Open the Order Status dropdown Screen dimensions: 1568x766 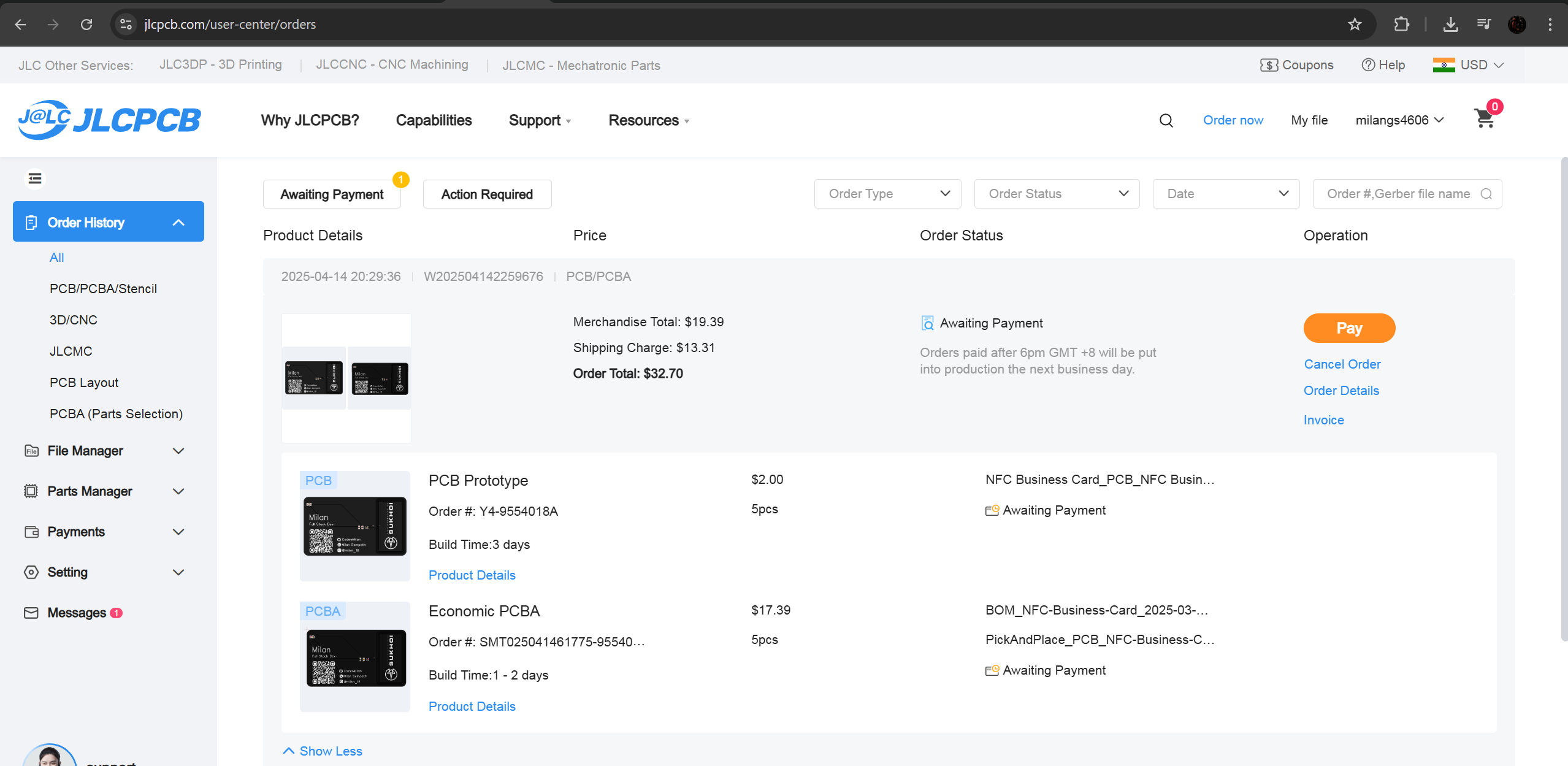(1057, 194)
